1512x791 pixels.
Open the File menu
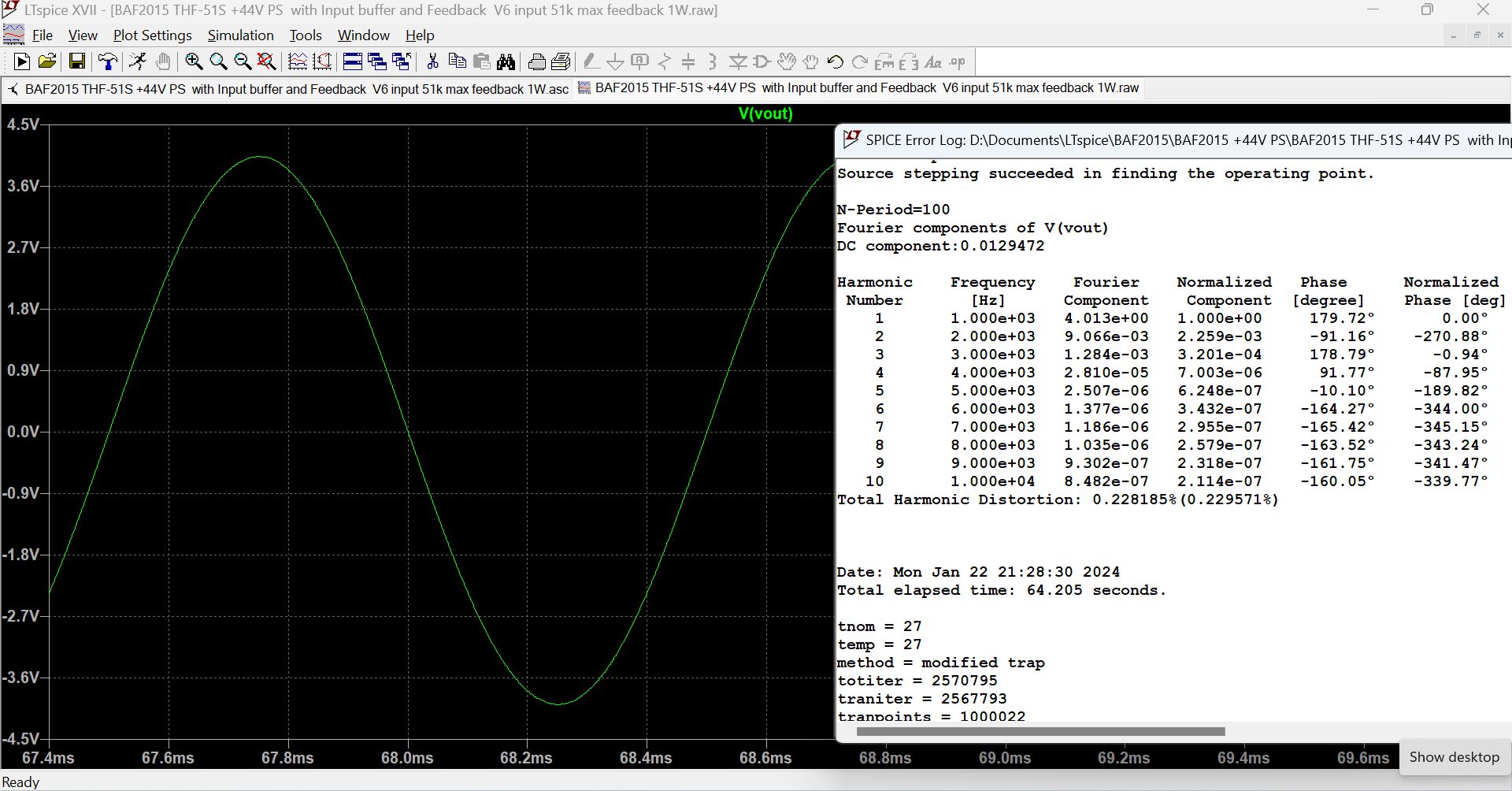point(43,35)
